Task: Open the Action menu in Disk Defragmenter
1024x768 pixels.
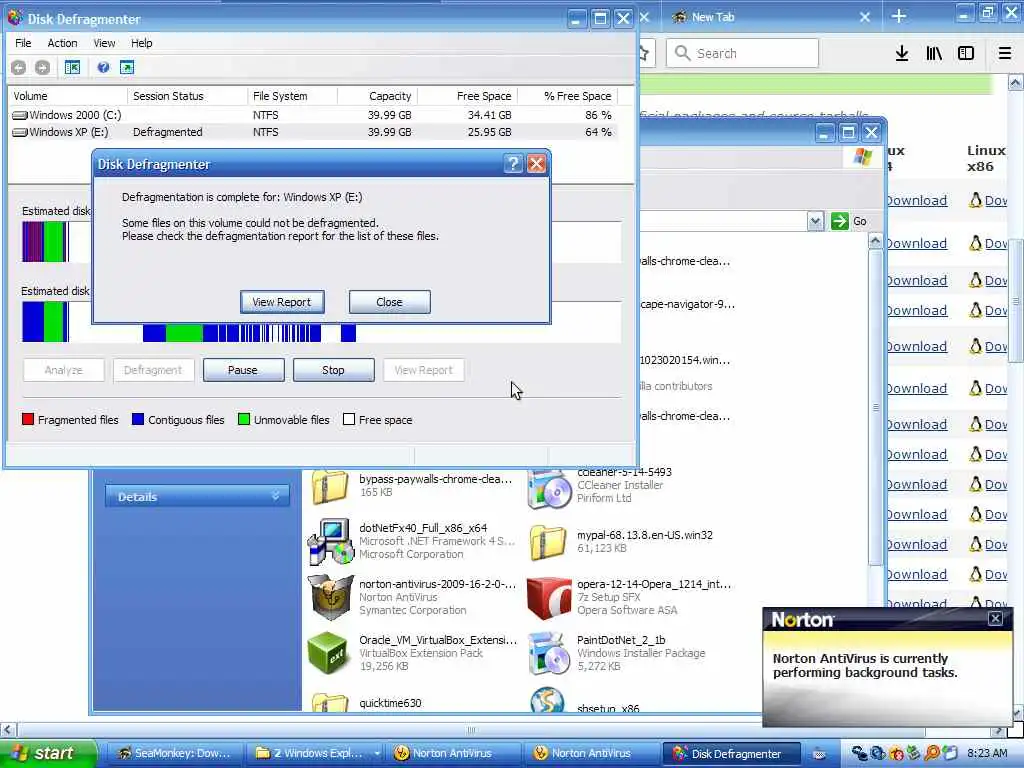Action: 62,43
